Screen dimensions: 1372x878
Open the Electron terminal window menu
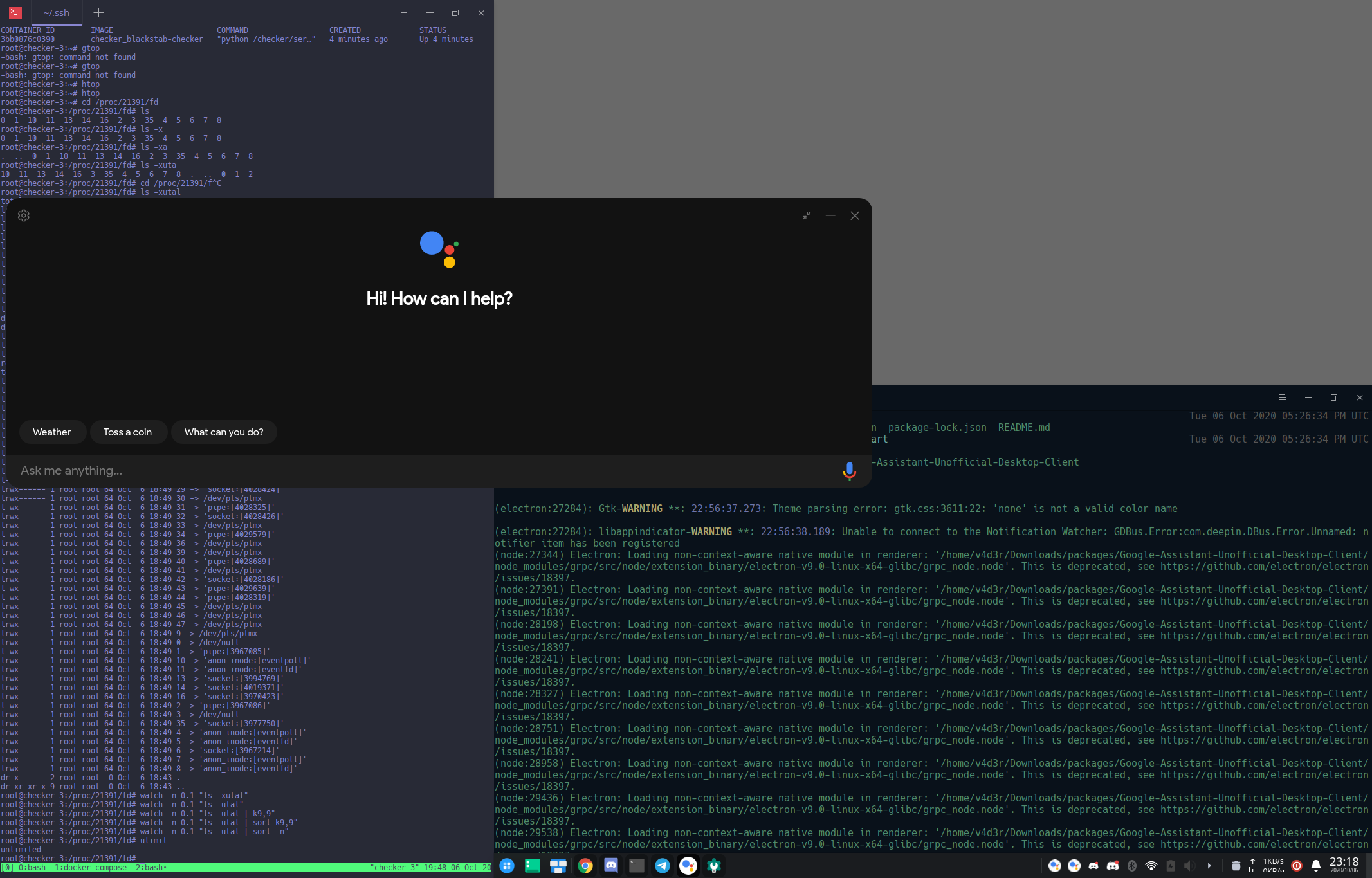1284,398
